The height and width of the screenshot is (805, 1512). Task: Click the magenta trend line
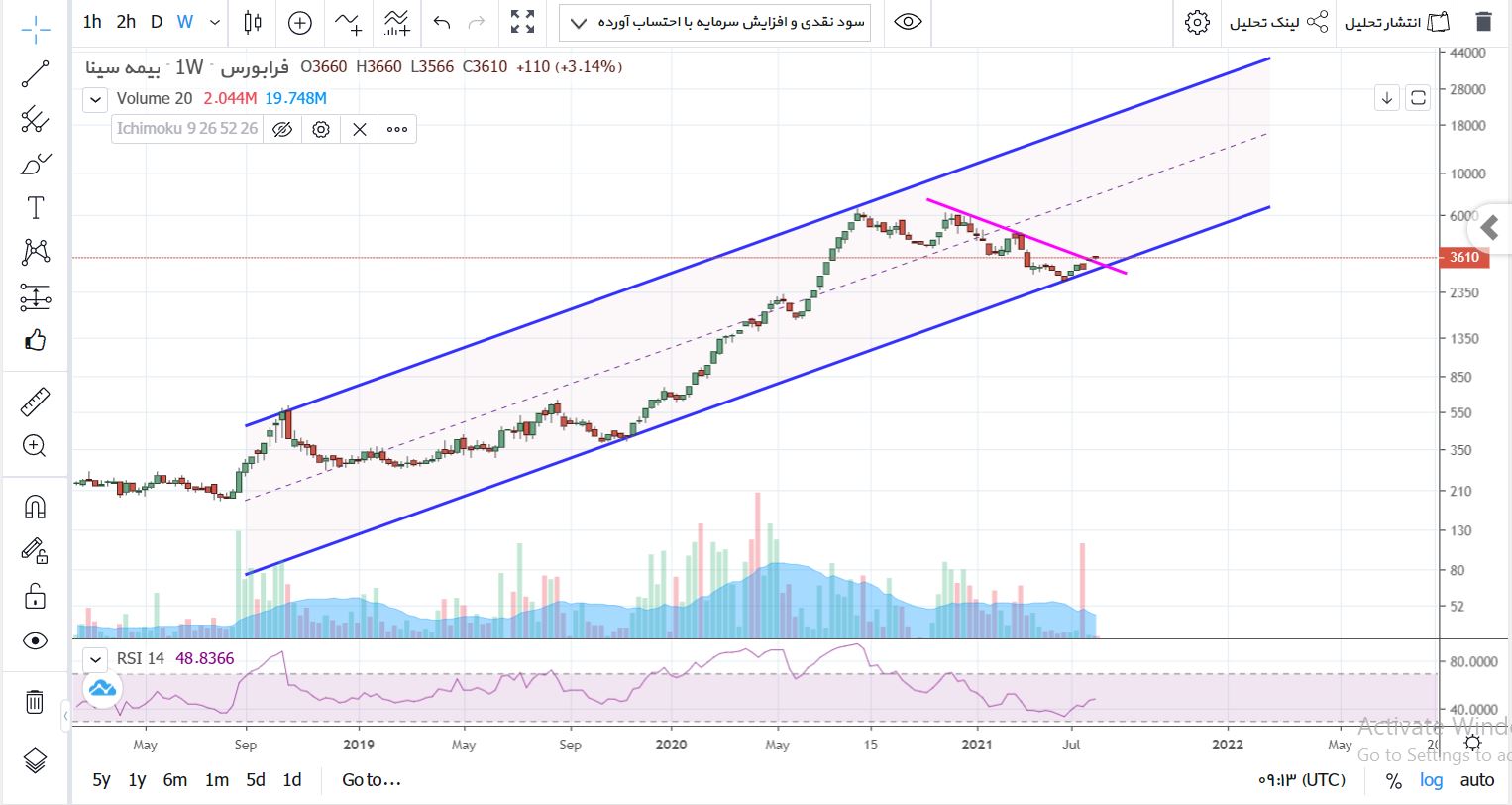pos(1026,236)
